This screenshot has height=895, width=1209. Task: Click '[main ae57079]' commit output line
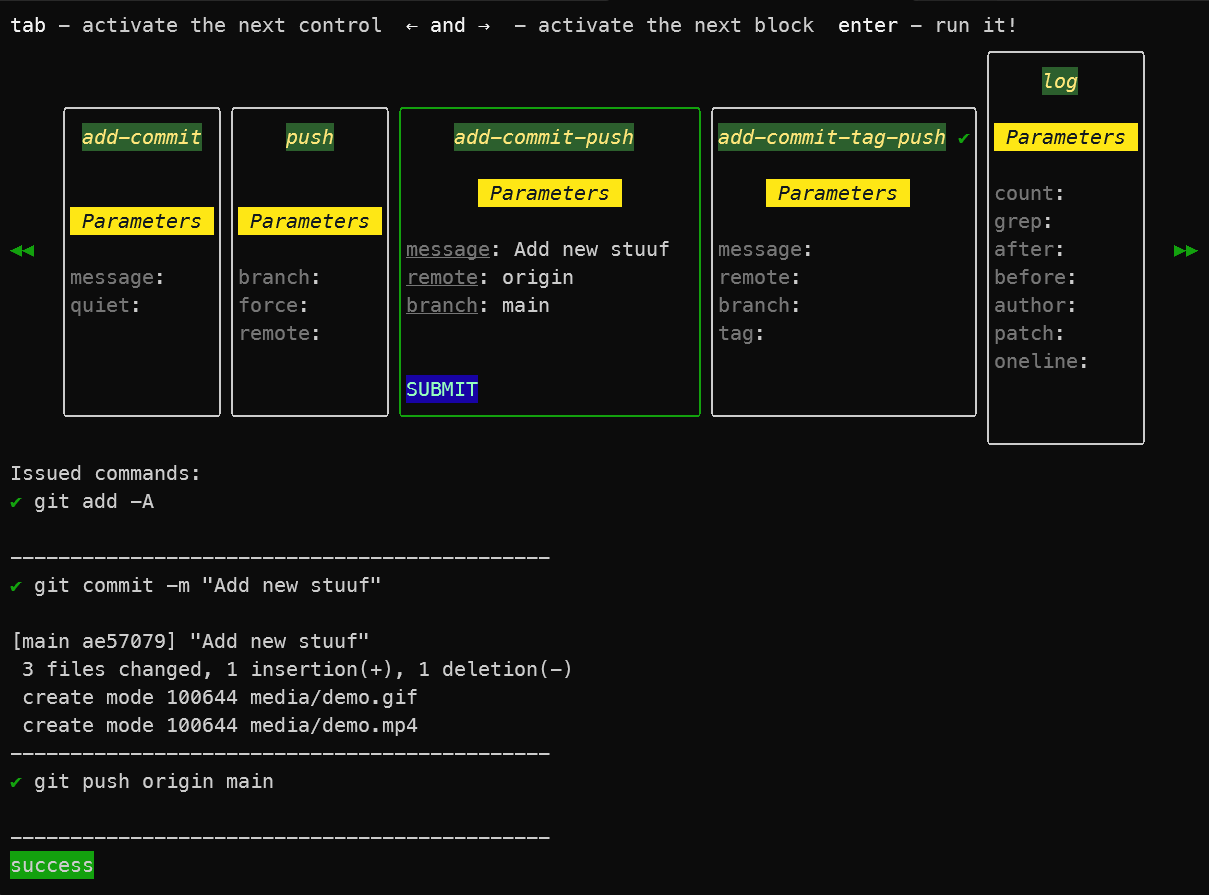[190, 641]
